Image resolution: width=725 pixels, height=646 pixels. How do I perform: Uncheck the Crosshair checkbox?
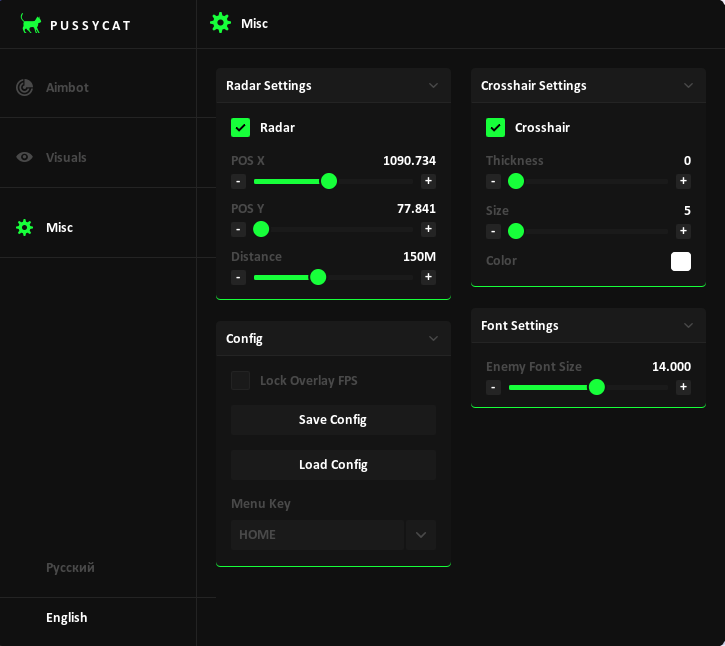click(495, 127)
